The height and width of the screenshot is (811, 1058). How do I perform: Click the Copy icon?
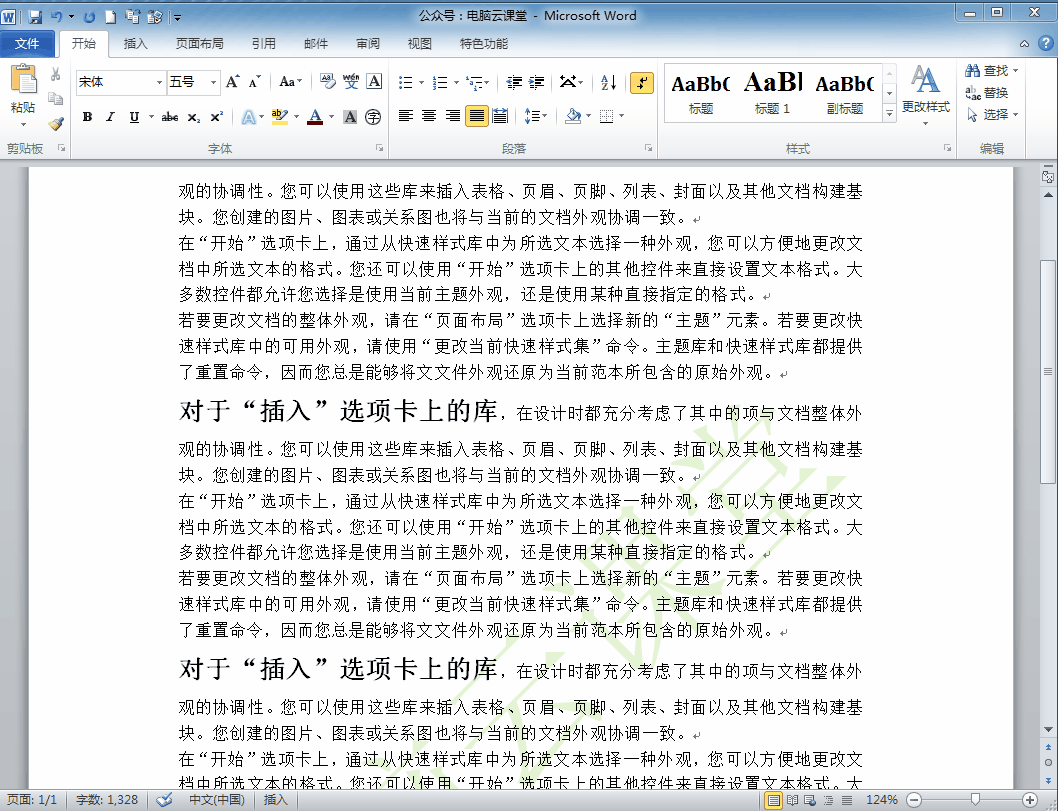tap(55, 99)
